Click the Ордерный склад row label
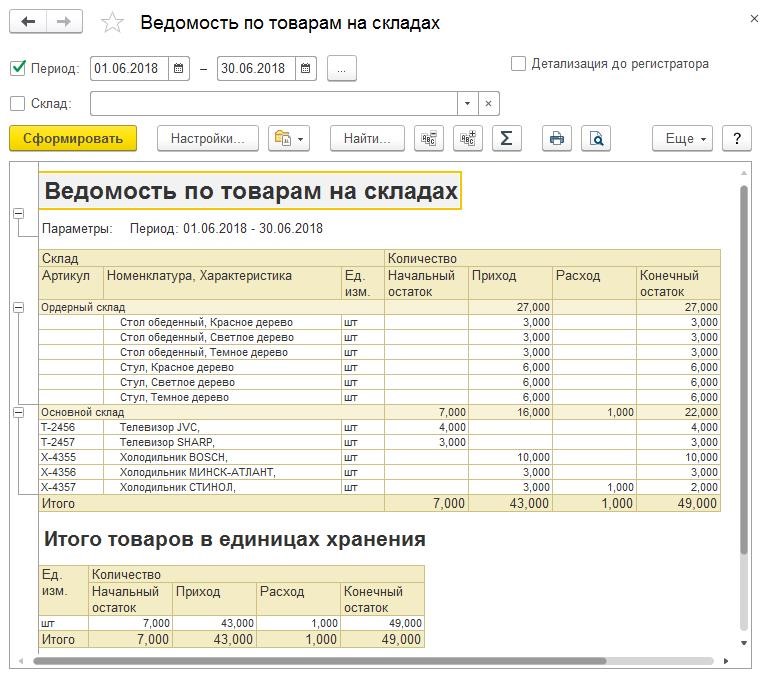The image size is (767, 677). coord(83,307)
